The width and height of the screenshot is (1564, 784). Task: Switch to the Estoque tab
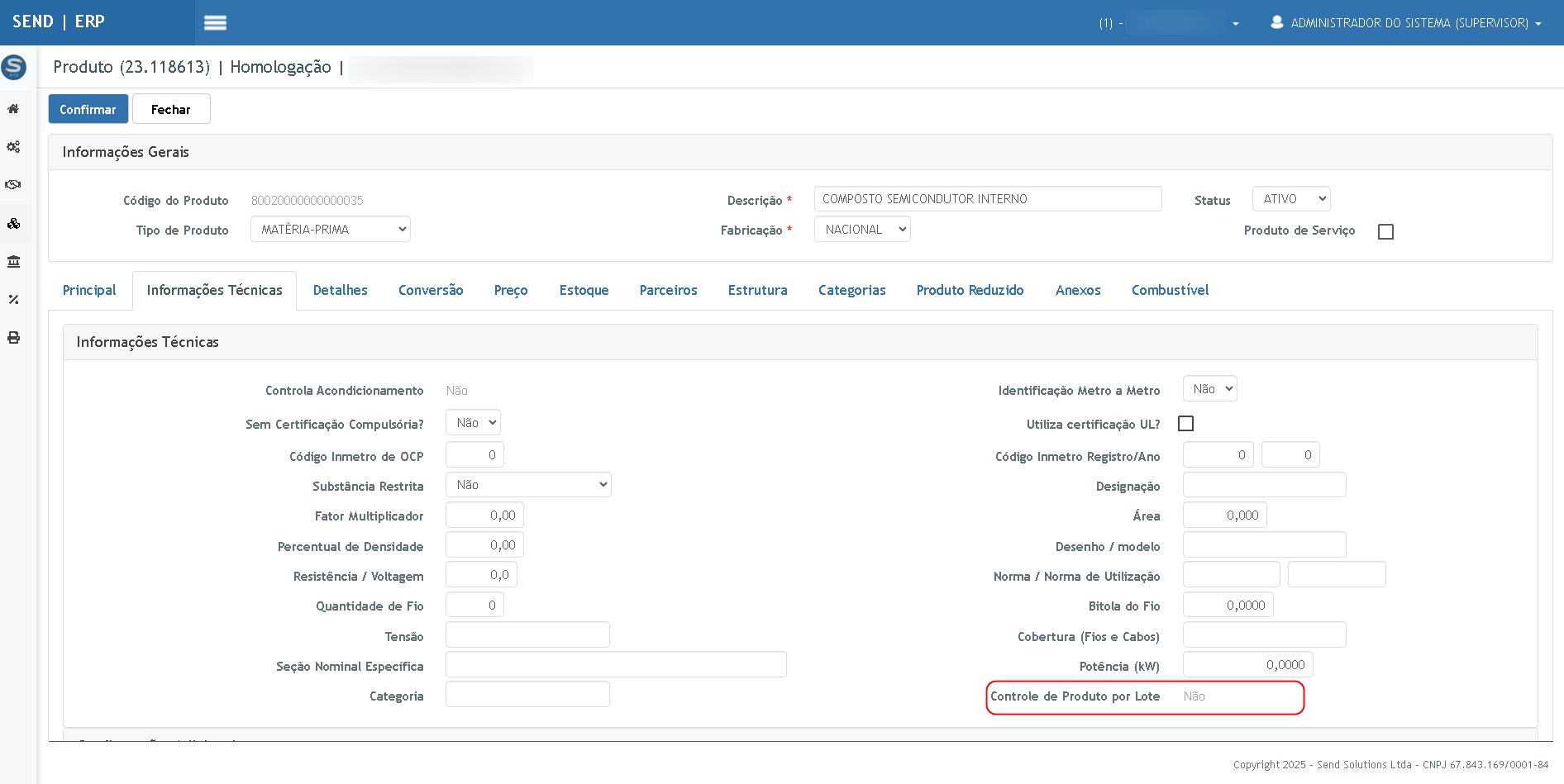[x=584, y=291]
